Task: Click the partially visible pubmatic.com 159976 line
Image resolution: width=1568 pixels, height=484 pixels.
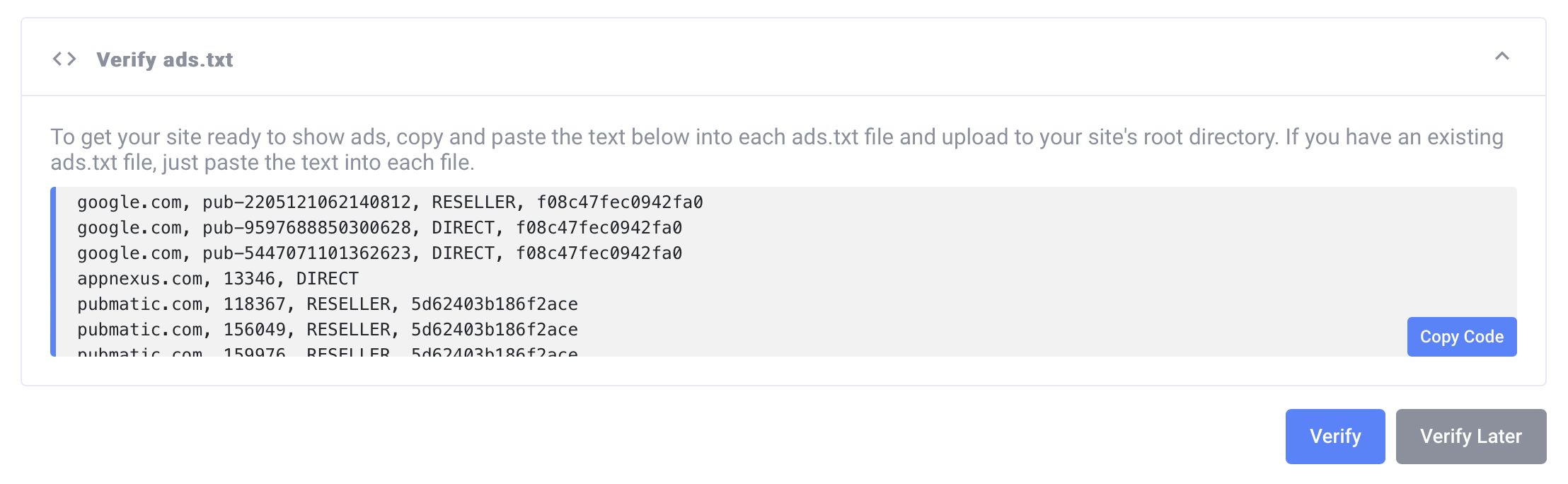Action: [327, 352]
